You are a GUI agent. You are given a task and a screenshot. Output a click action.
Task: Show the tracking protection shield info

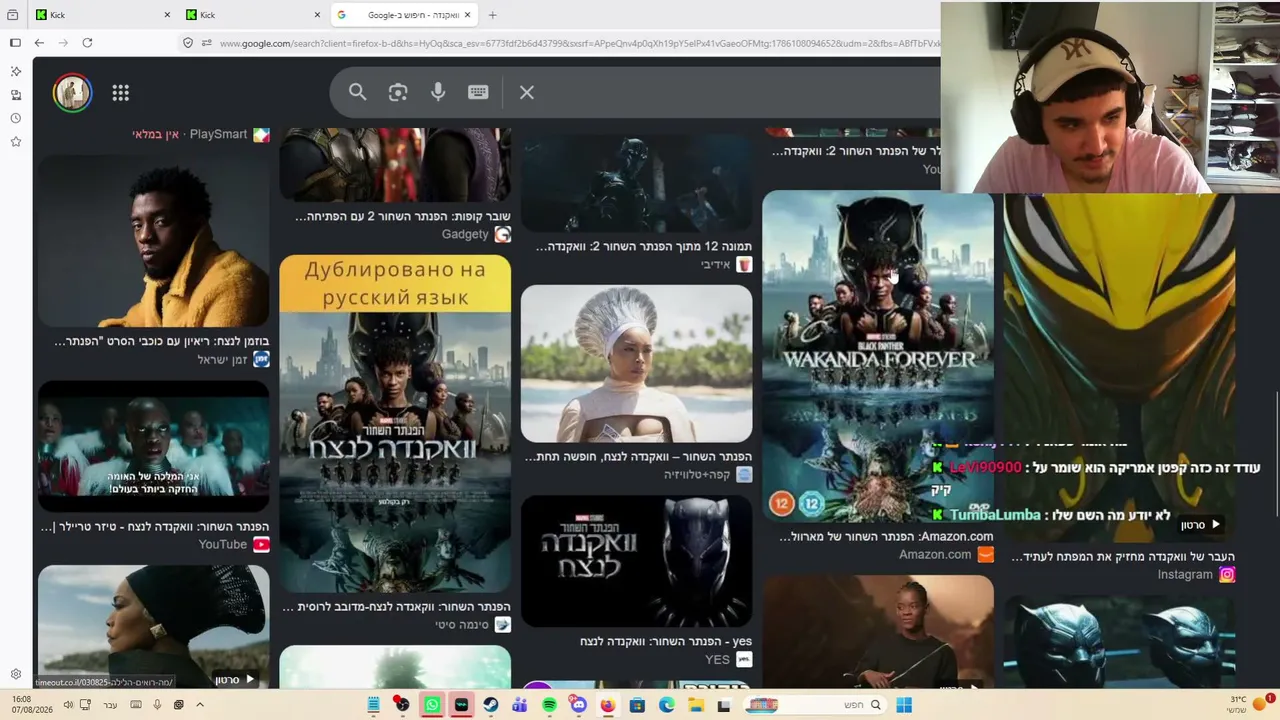[187, 43]
